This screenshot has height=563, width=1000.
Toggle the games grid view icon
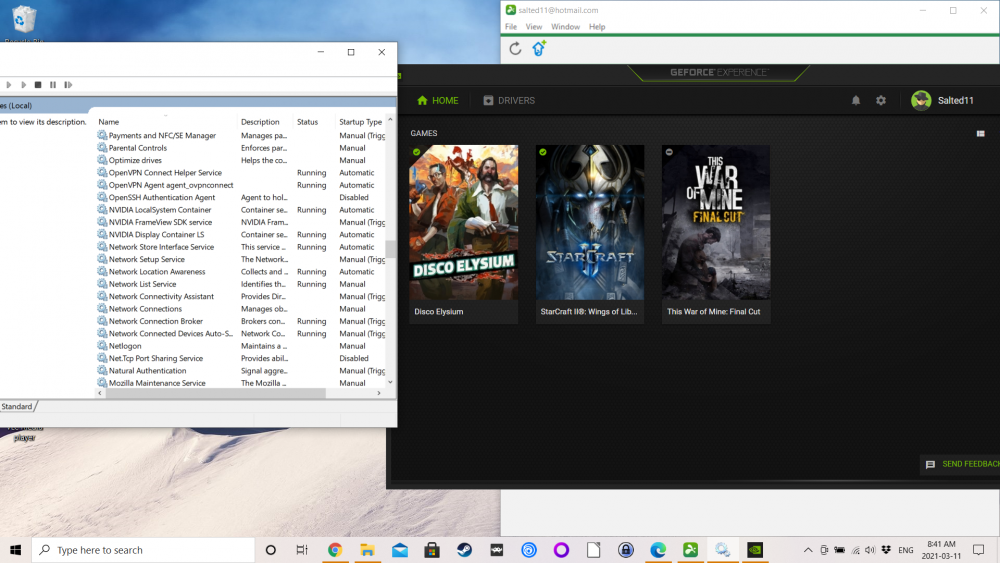(981, 134)
